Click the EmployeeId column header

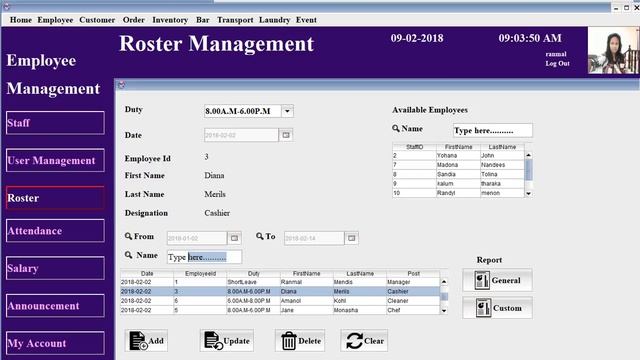(x=200, y=273)
